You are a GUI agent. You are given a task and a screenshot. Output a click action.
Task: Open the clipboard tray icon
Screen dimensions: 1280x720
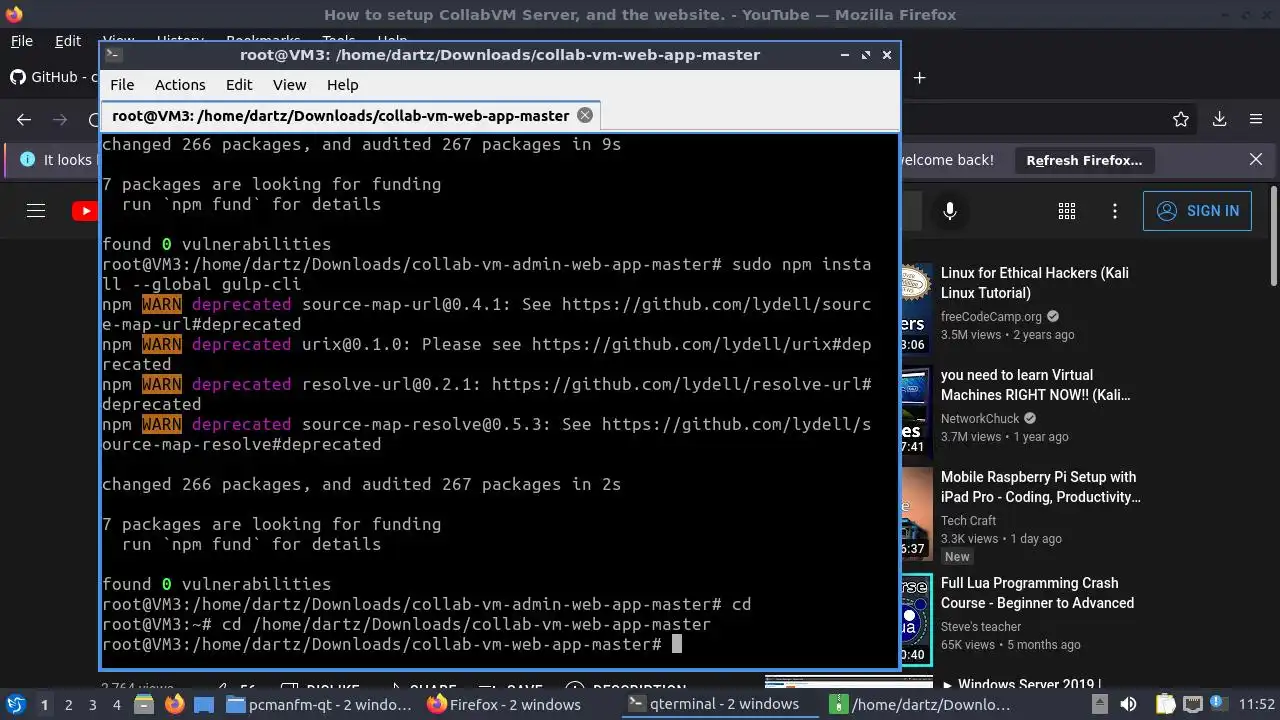pos(1165,705)
